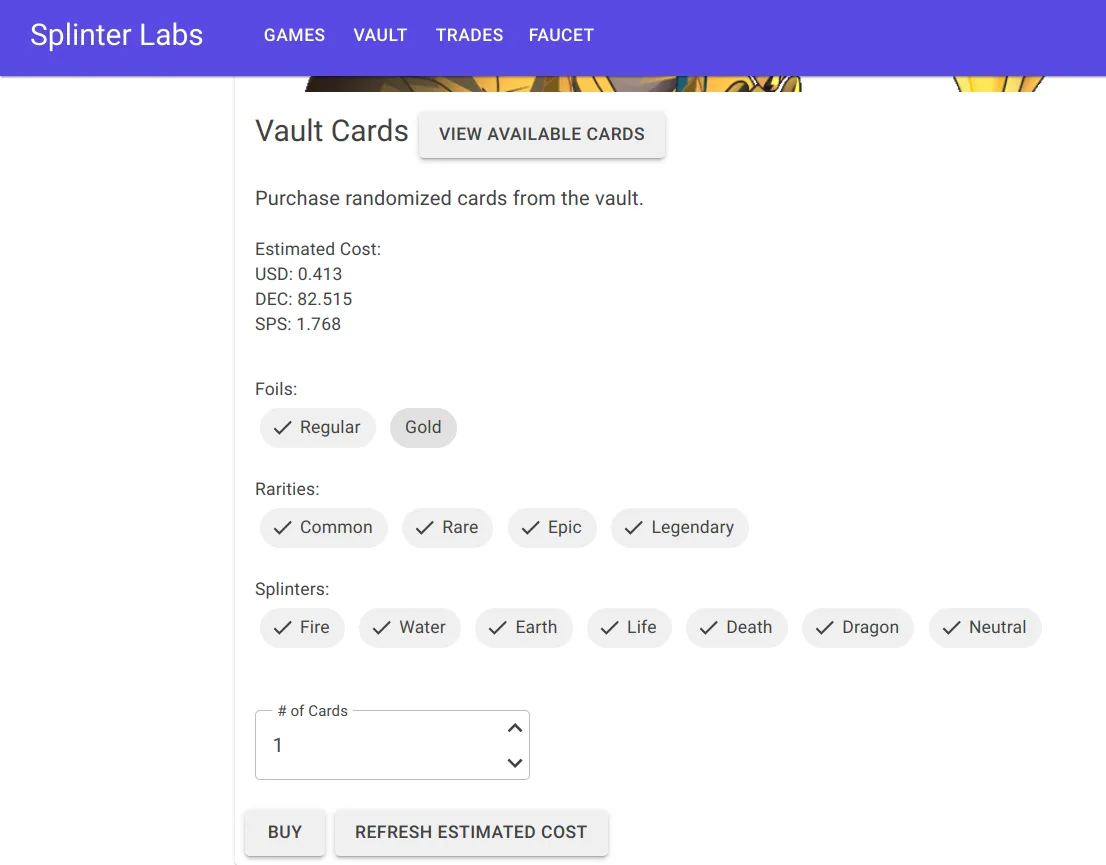This screenshot has width=1106, height=865.
Task: Navigate to TRADES page
Action: point(469,35)
